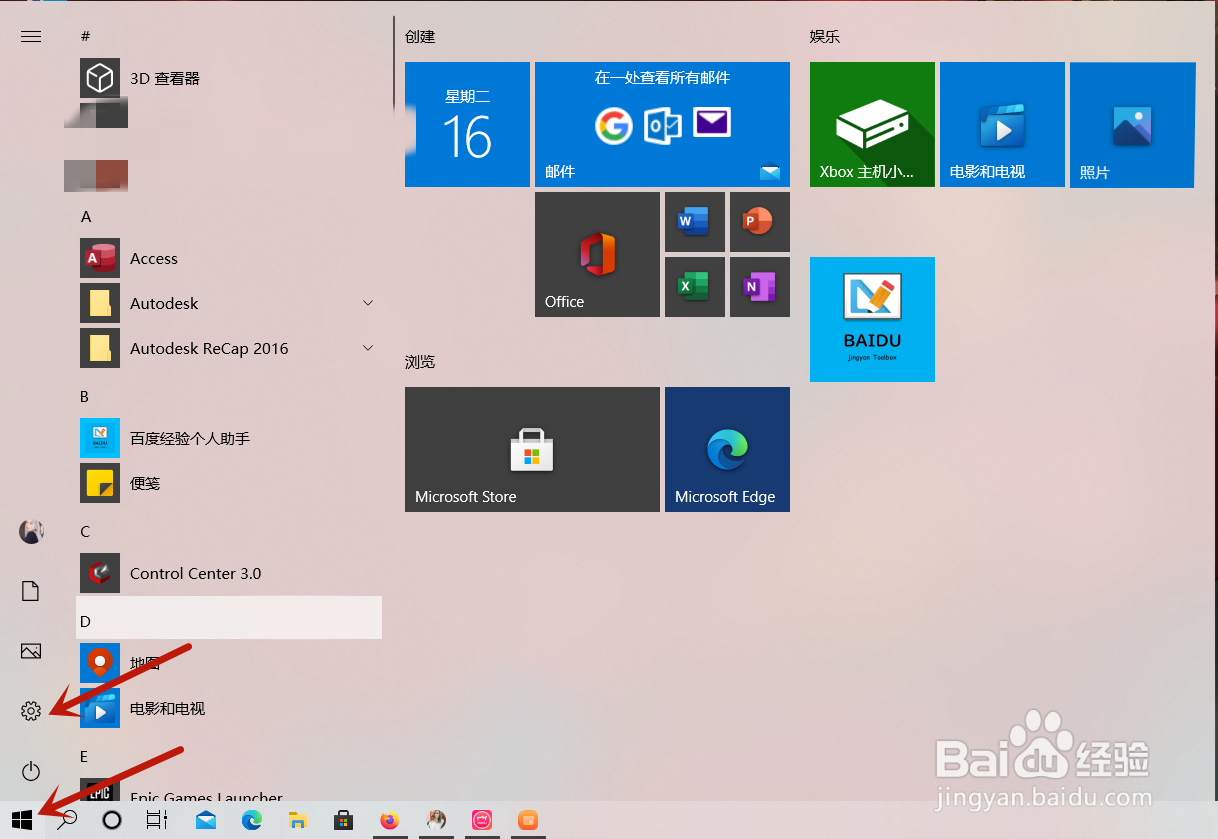This screenshot has width=1218, height=839.
Task: Open Task View on taskbar
Action: [x=157, y=820]
